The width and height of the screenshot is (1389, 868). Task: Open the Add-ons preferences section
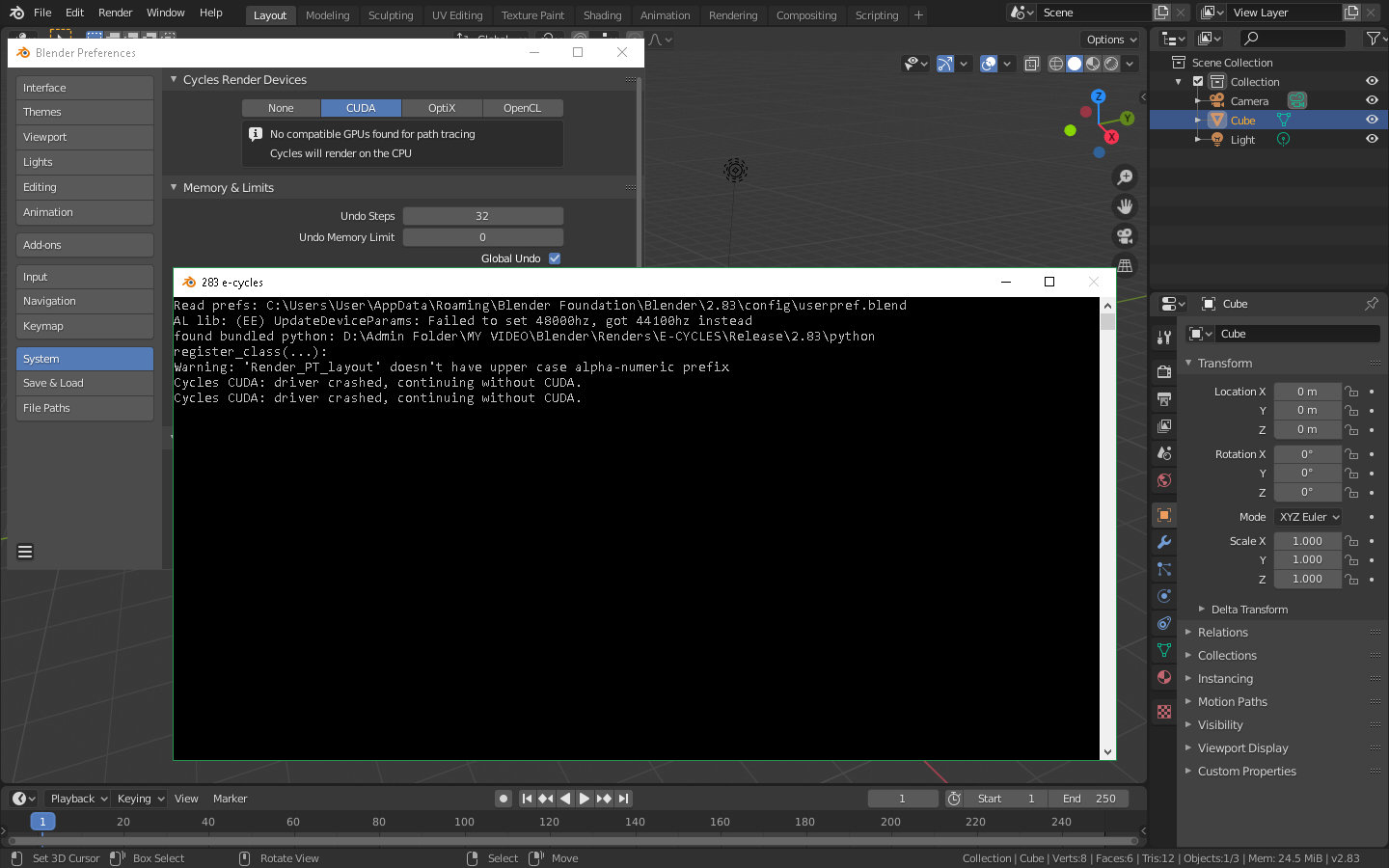[84, 245]
